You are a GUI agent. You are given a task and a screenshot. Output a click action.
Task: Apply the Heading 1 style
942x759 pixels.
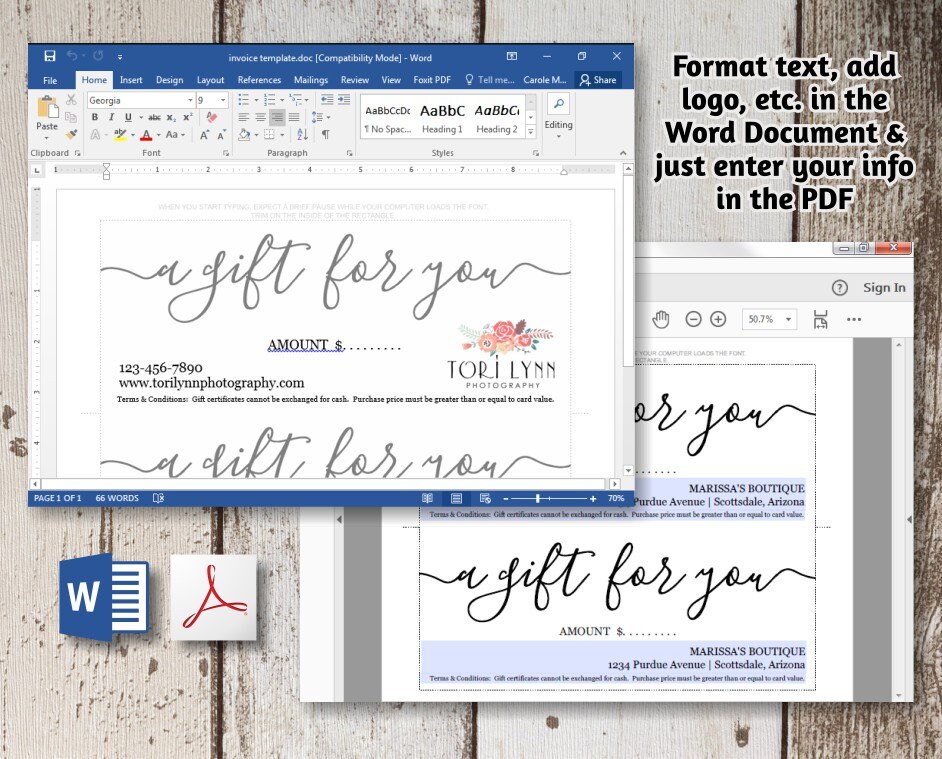pos(442,119)
